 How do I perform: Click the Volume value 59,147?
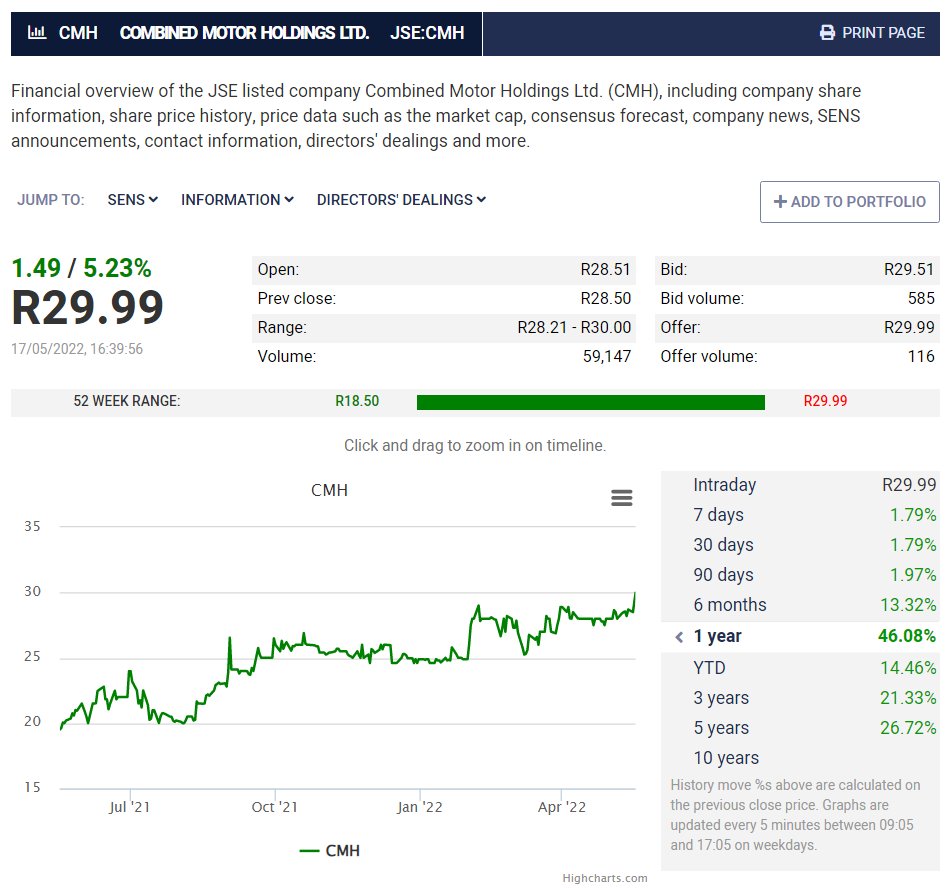607,356
